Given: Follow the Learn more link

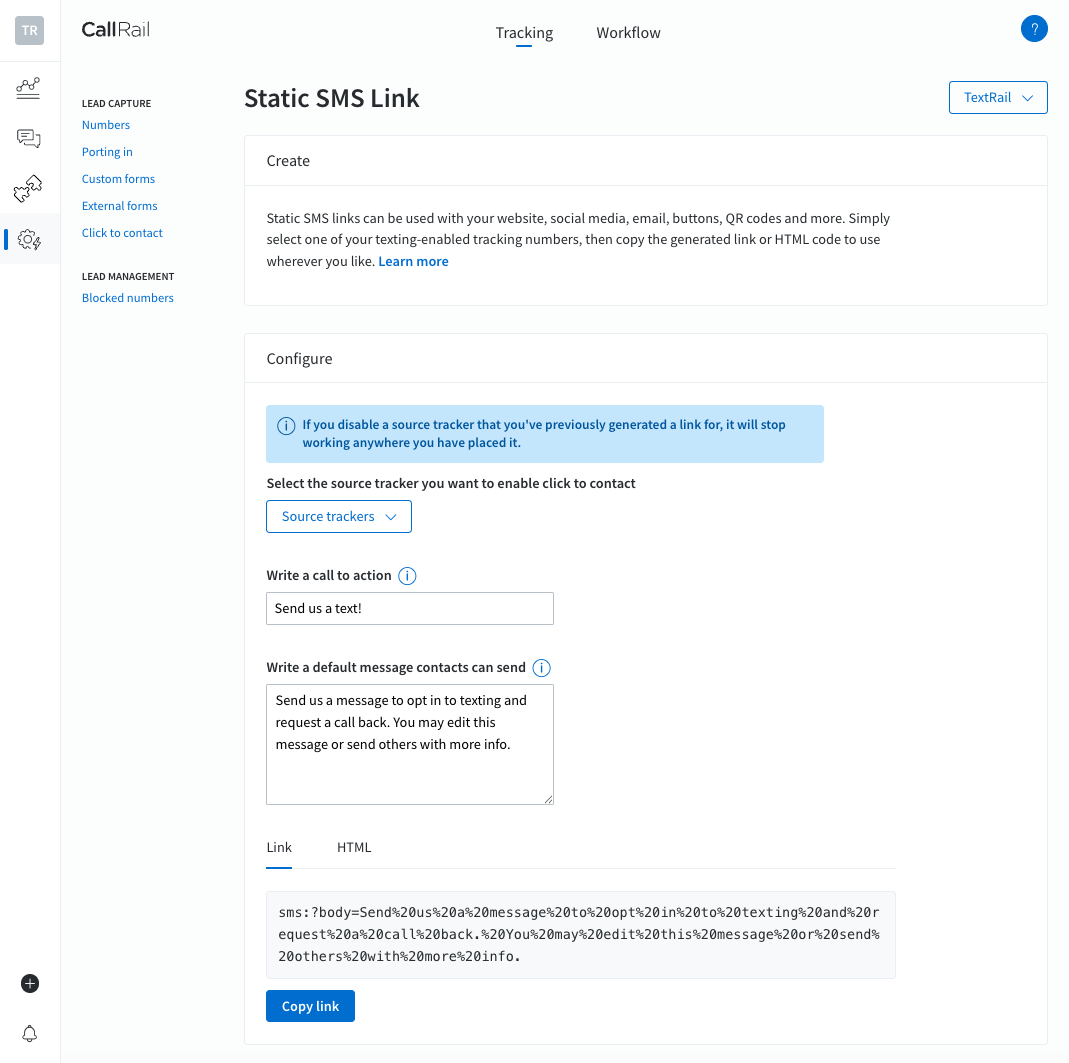Looking at the screenshot, I should 413,262.
